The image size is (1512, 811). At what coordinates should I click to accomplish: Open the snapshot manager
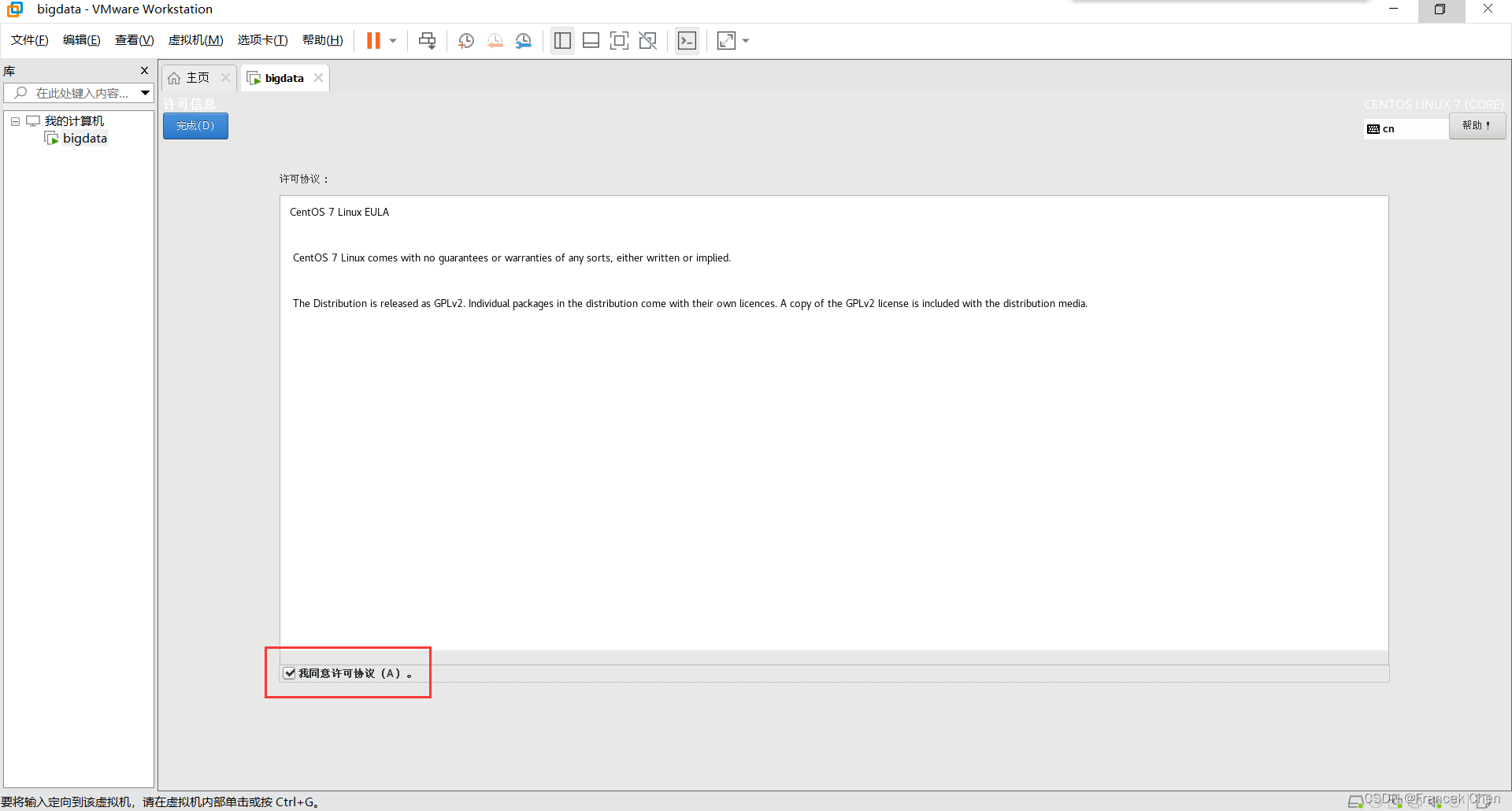click(x=524, y=41)
